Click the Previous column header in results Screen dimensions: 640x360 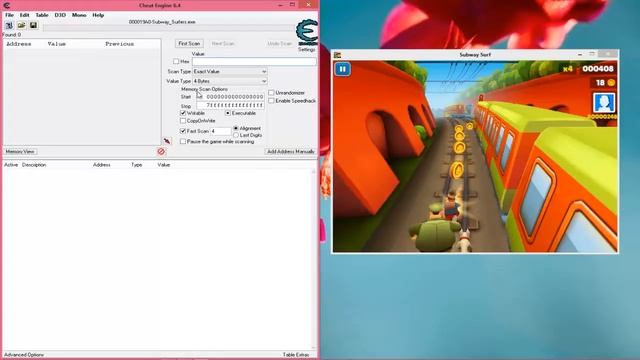pyautogui.click(x=120, y=44)
